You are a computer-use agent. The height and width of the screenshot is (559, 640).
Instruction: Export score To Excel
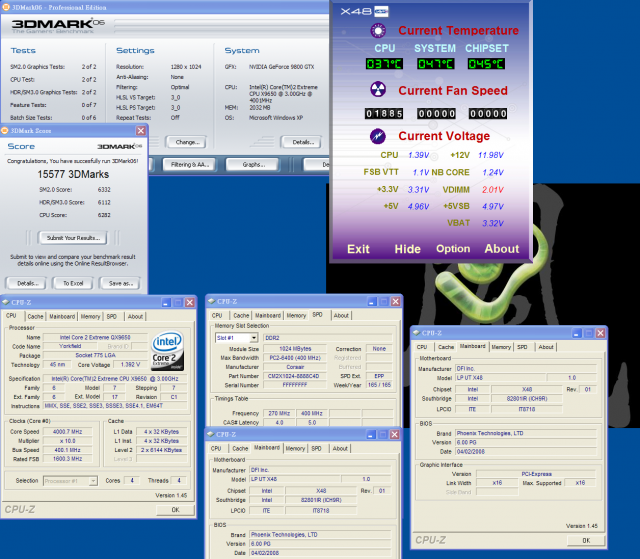click(73, 283)
